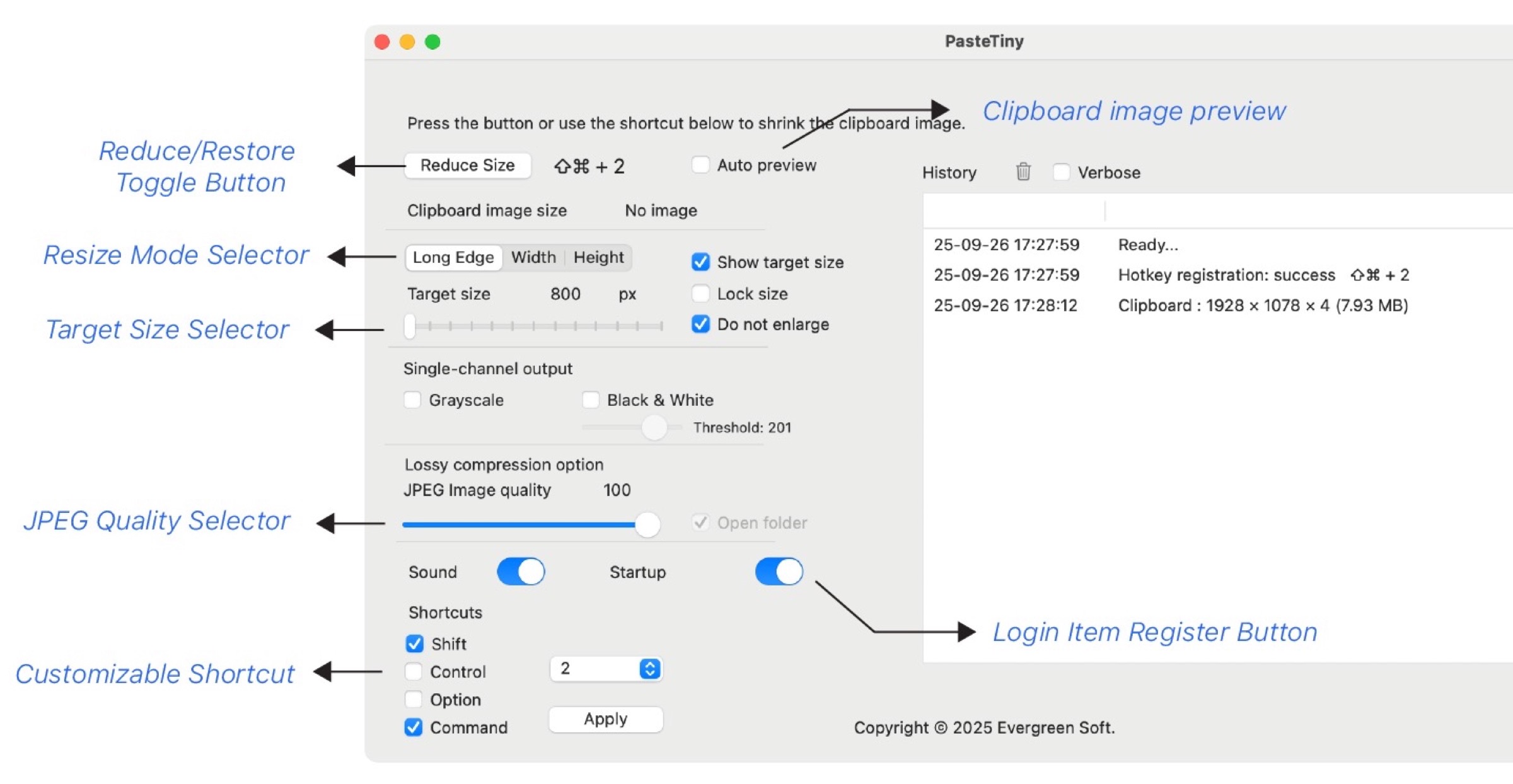Check Grayscale single-channel output
1513x784 pixels.
tap(413, 400)
